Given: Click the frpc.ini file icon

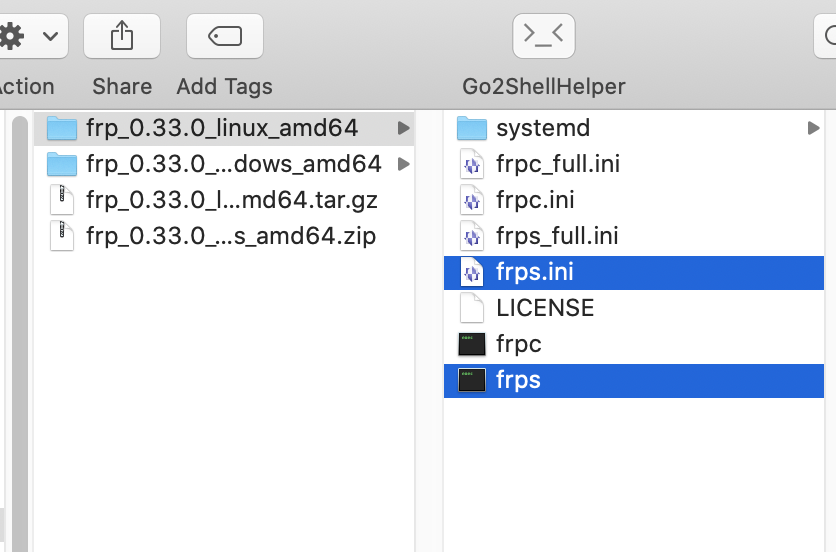Looking at the screenshot, I should 471,200.
